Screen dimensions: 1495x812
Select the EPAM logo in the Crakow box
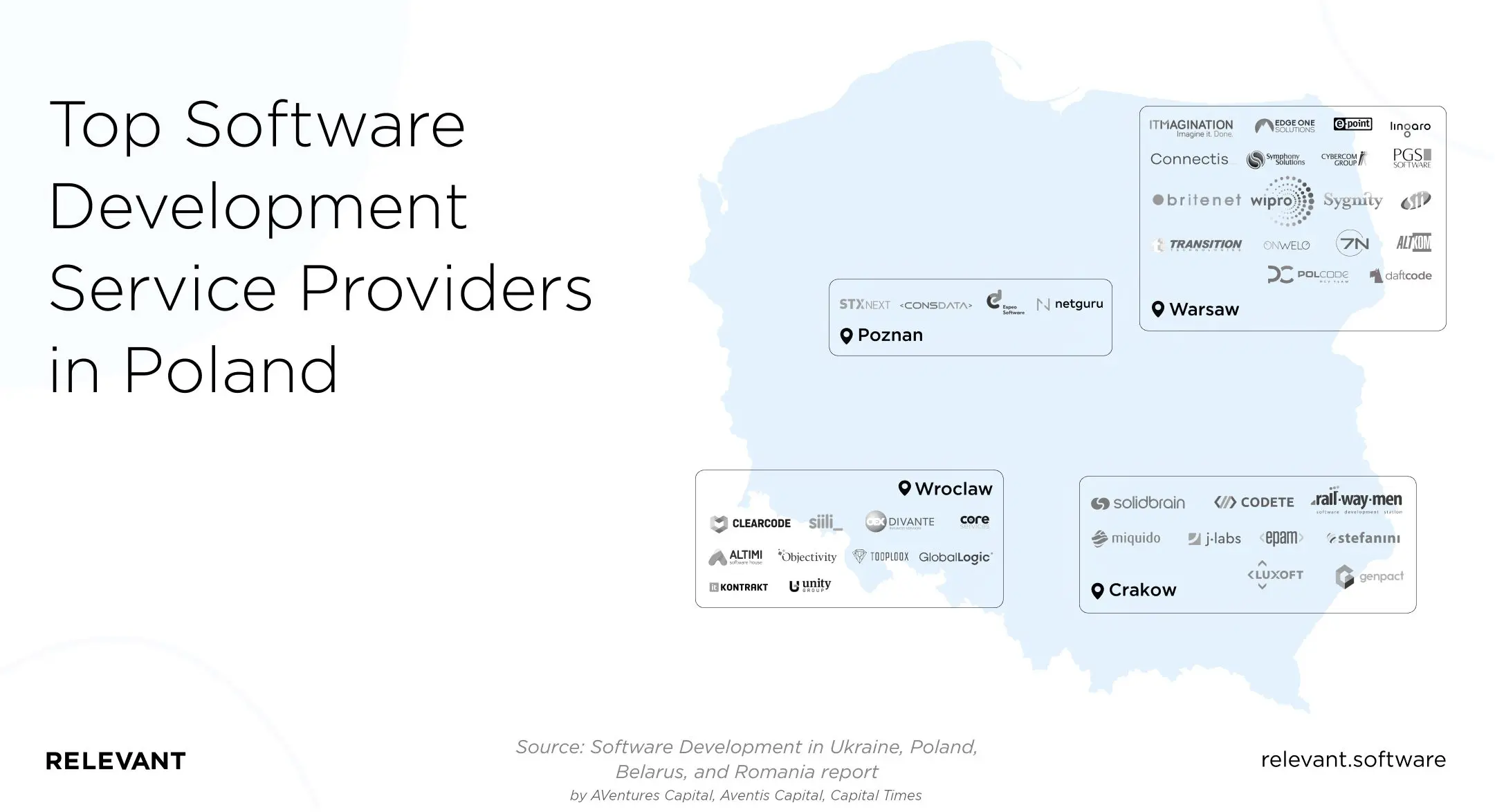(1282, 538)
